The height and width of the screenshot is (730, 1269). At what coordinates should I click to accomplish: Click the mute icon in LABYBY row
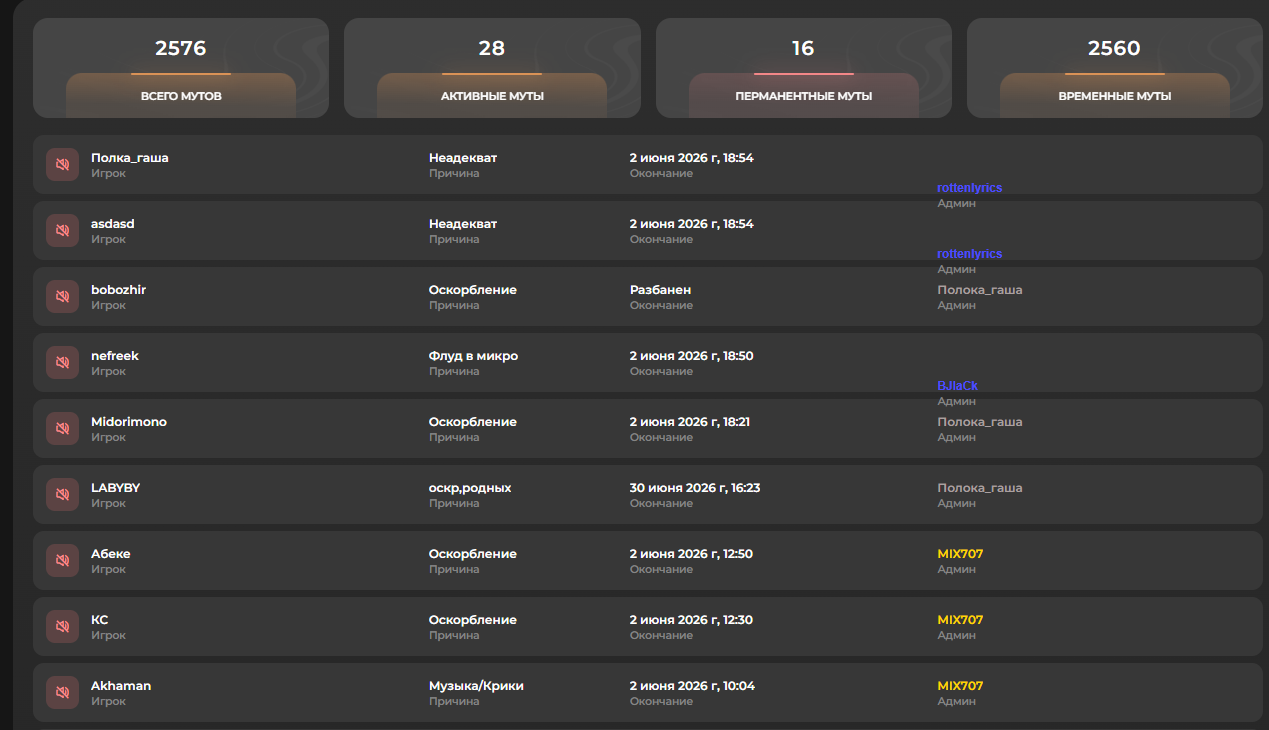62,495
